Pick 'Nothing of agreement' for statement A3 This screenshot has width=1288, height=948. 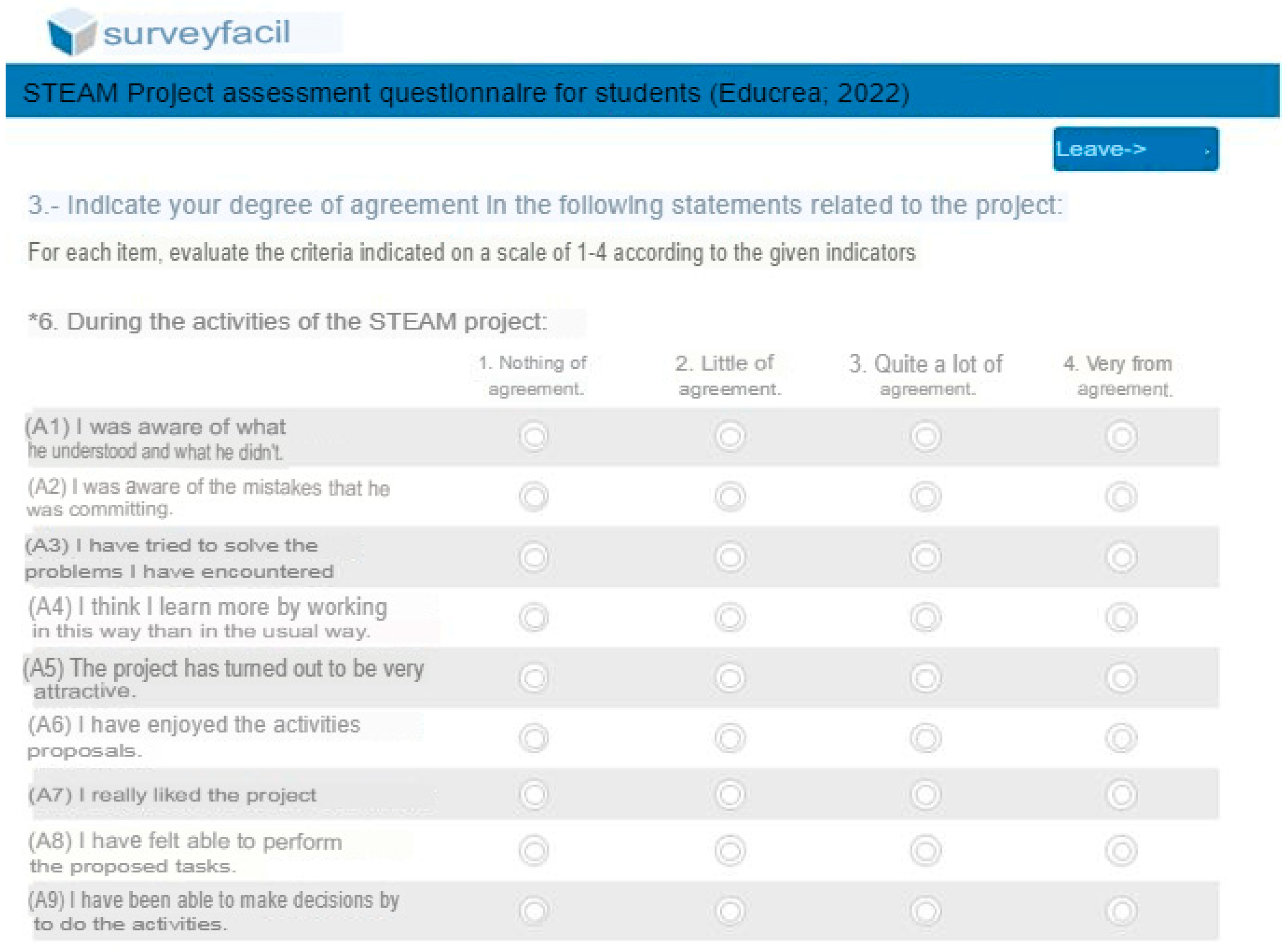pos(534,557)
